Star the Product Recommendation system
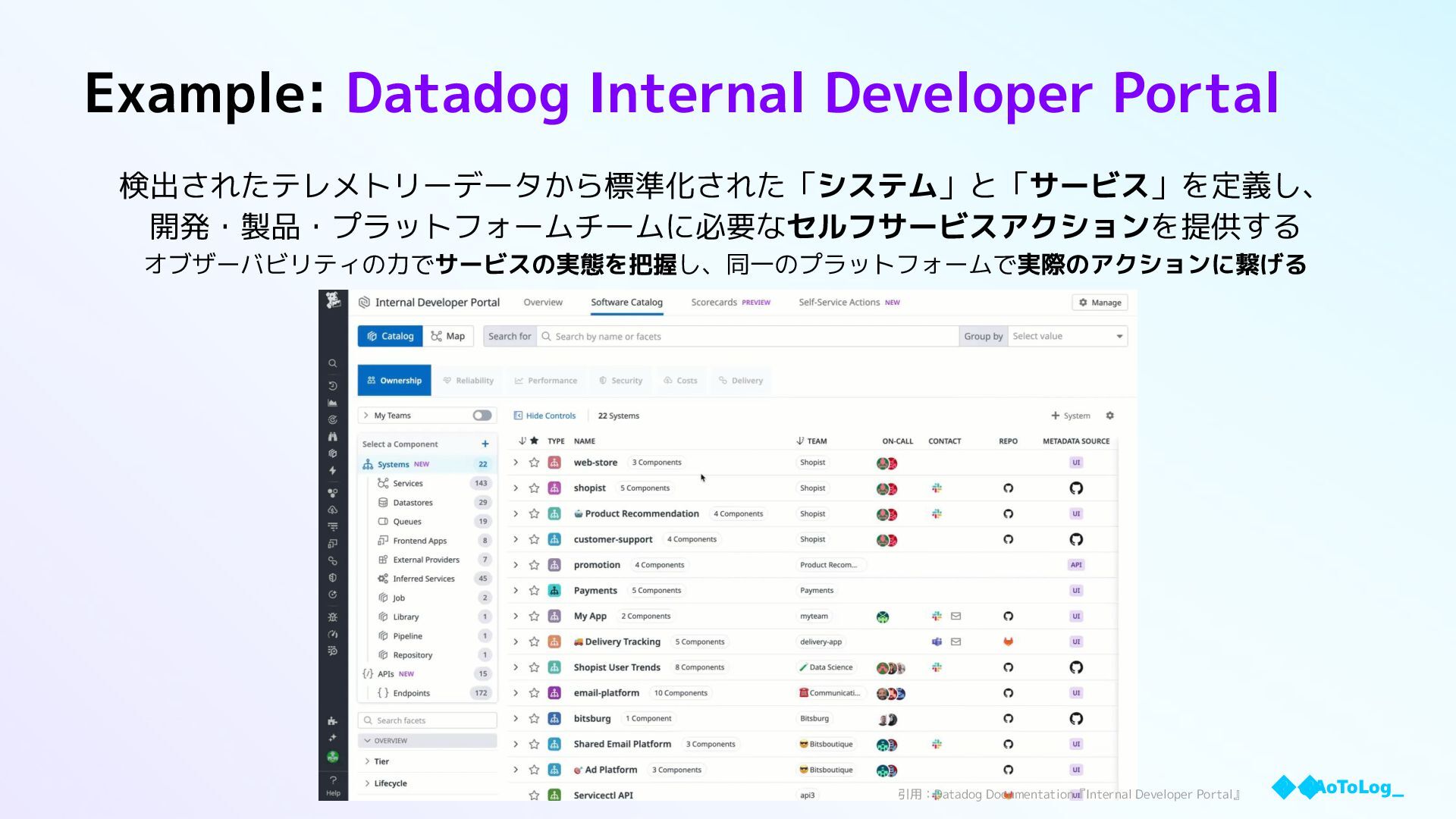Viewport: 1456px width, 819px height. click(534, 514)
